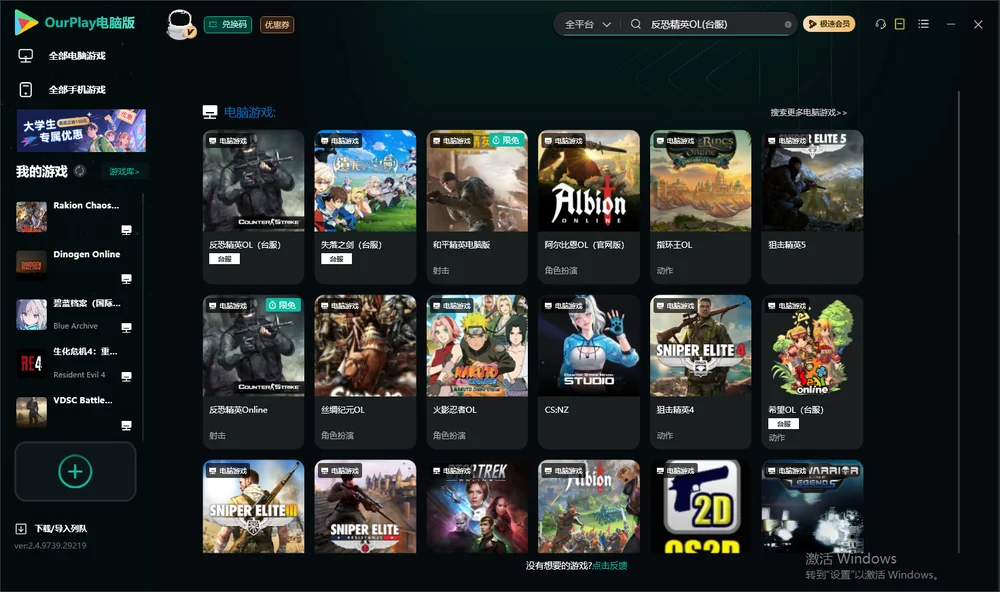Image resolution: width=1000 pixels, height=592 pixels.
Task: Select Dinogen Online in my games
Action: [x=75, y=265]
